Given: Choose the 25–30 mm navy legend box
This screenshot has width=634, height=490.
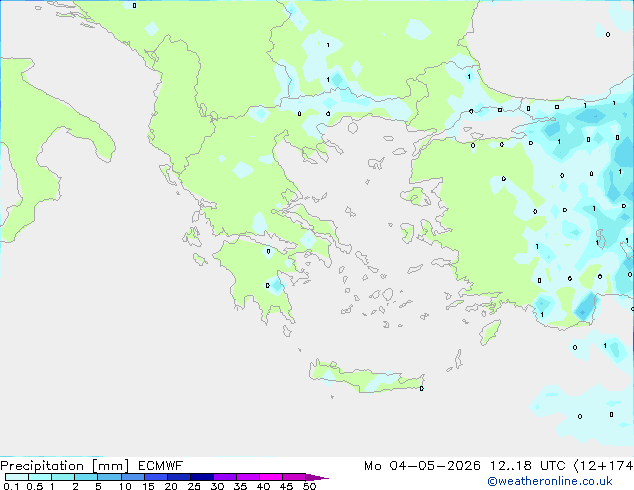Looking at the screenshot, I should 201,477.
